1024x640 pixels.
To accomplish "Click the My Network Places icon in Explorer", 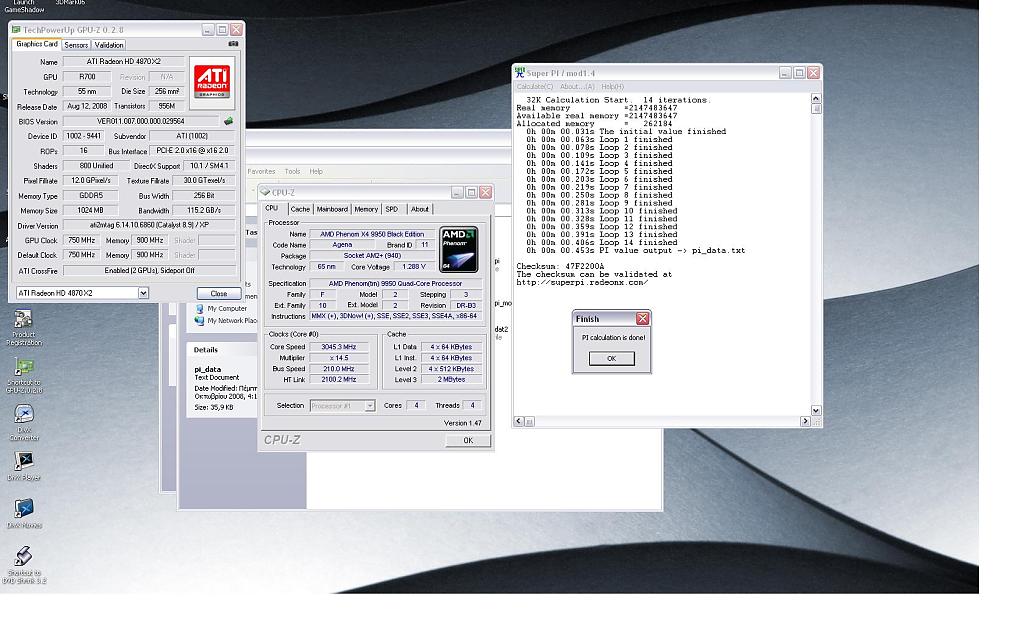I will point(200,321).
